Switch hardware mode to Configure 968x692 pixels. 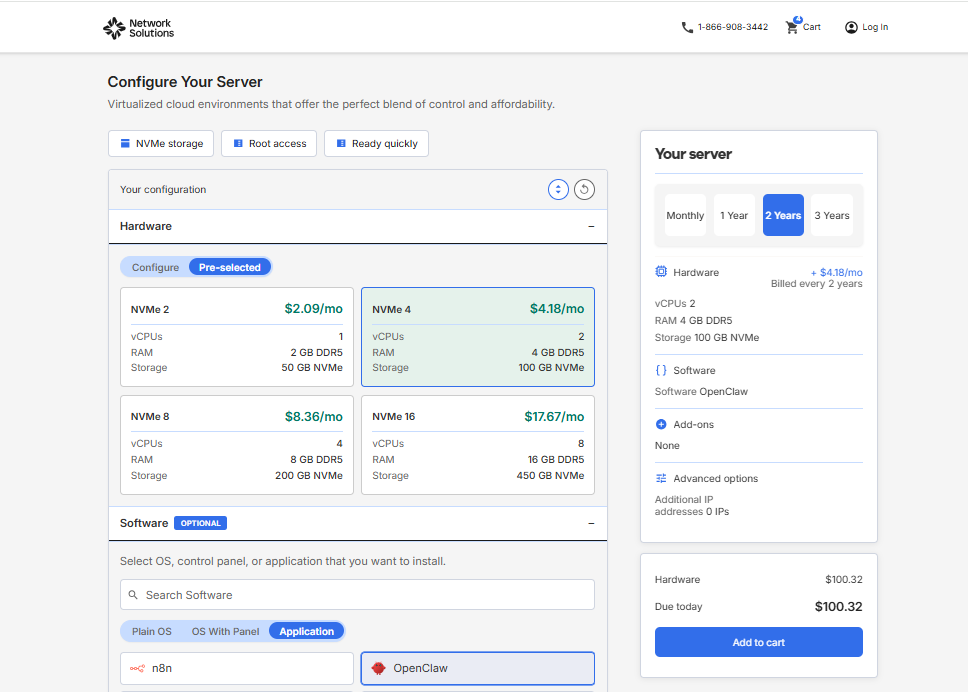tap(156, 267)
